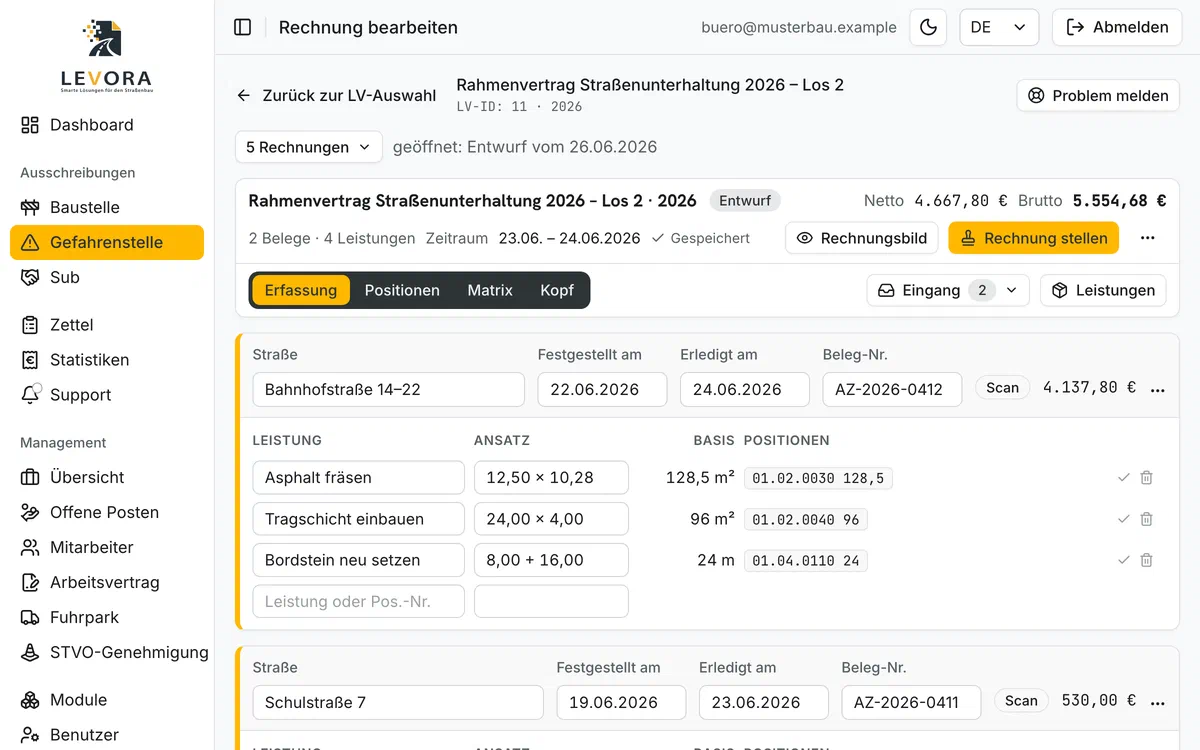
Task: Open Rechnungsbild preview
Action: coord(862,238)
